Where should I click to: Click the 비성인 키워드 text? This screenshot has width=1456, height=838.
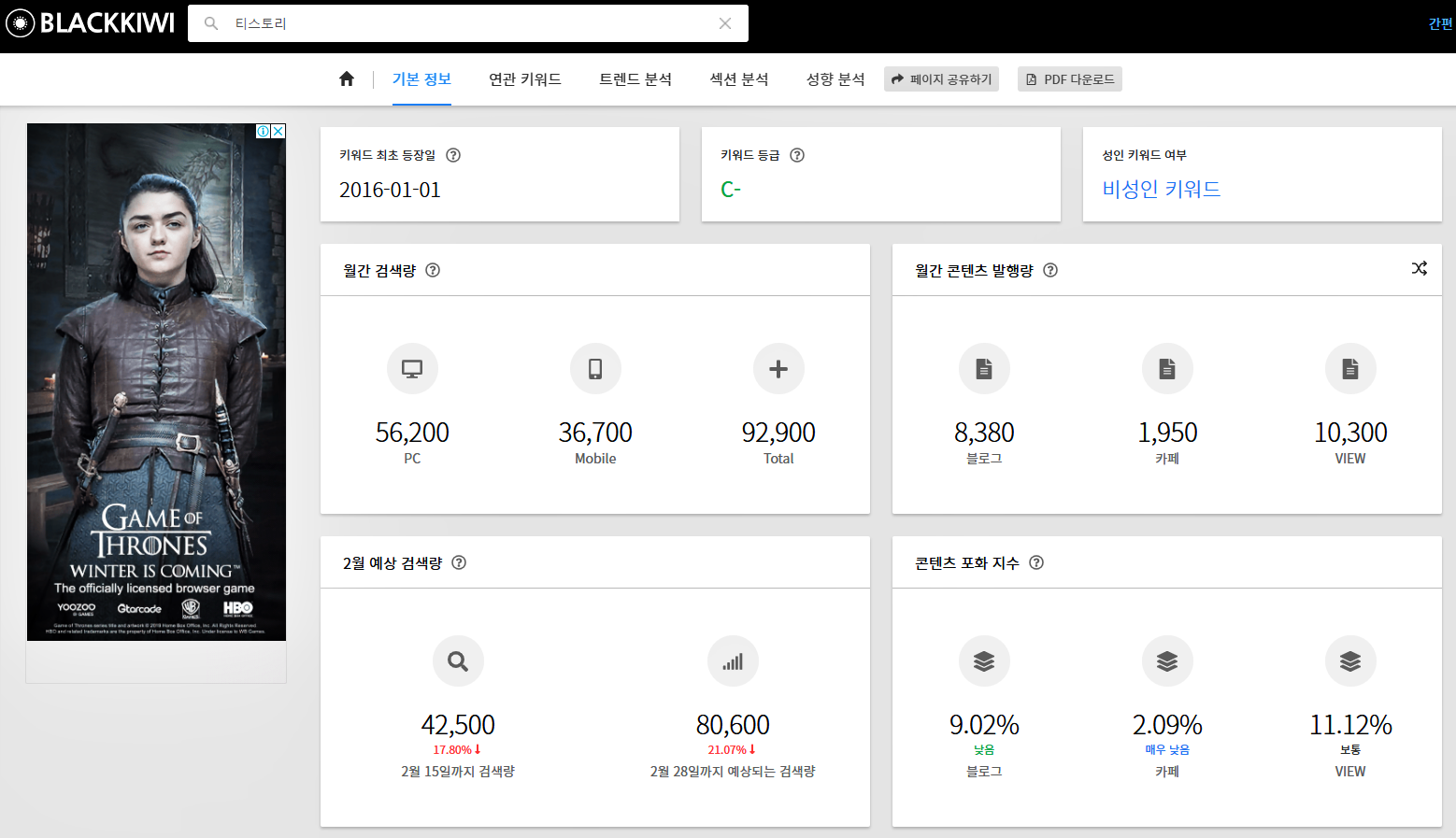1161,189
